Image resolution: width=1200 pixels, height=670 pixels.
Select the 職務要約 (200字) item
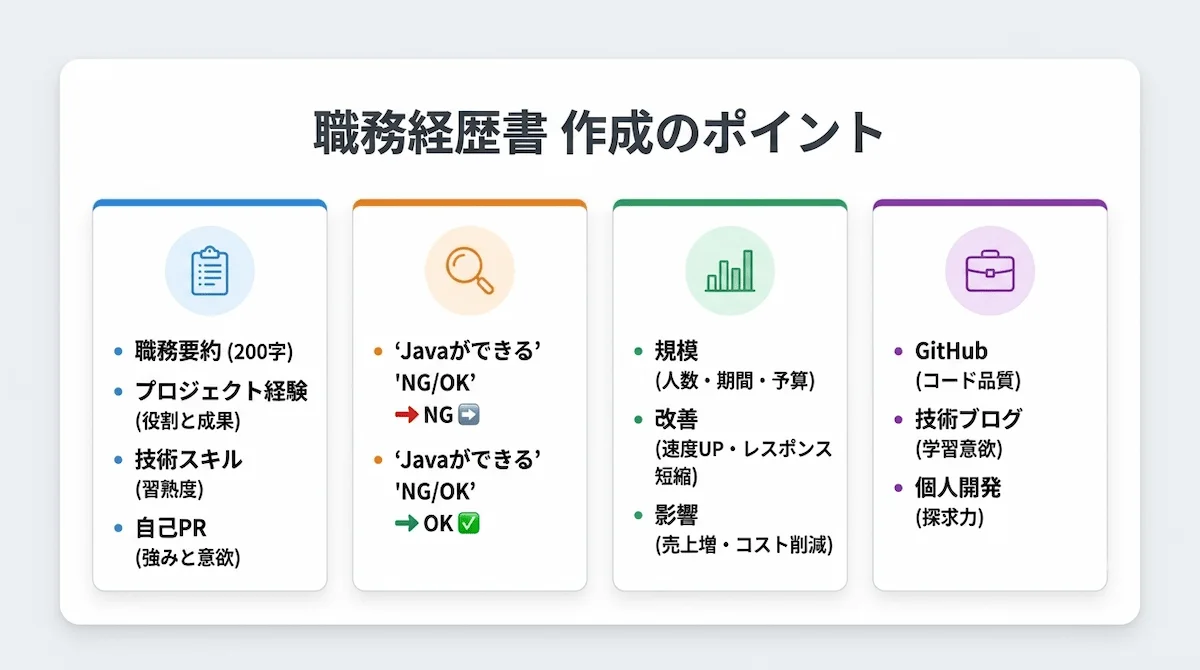coord(214,351)
